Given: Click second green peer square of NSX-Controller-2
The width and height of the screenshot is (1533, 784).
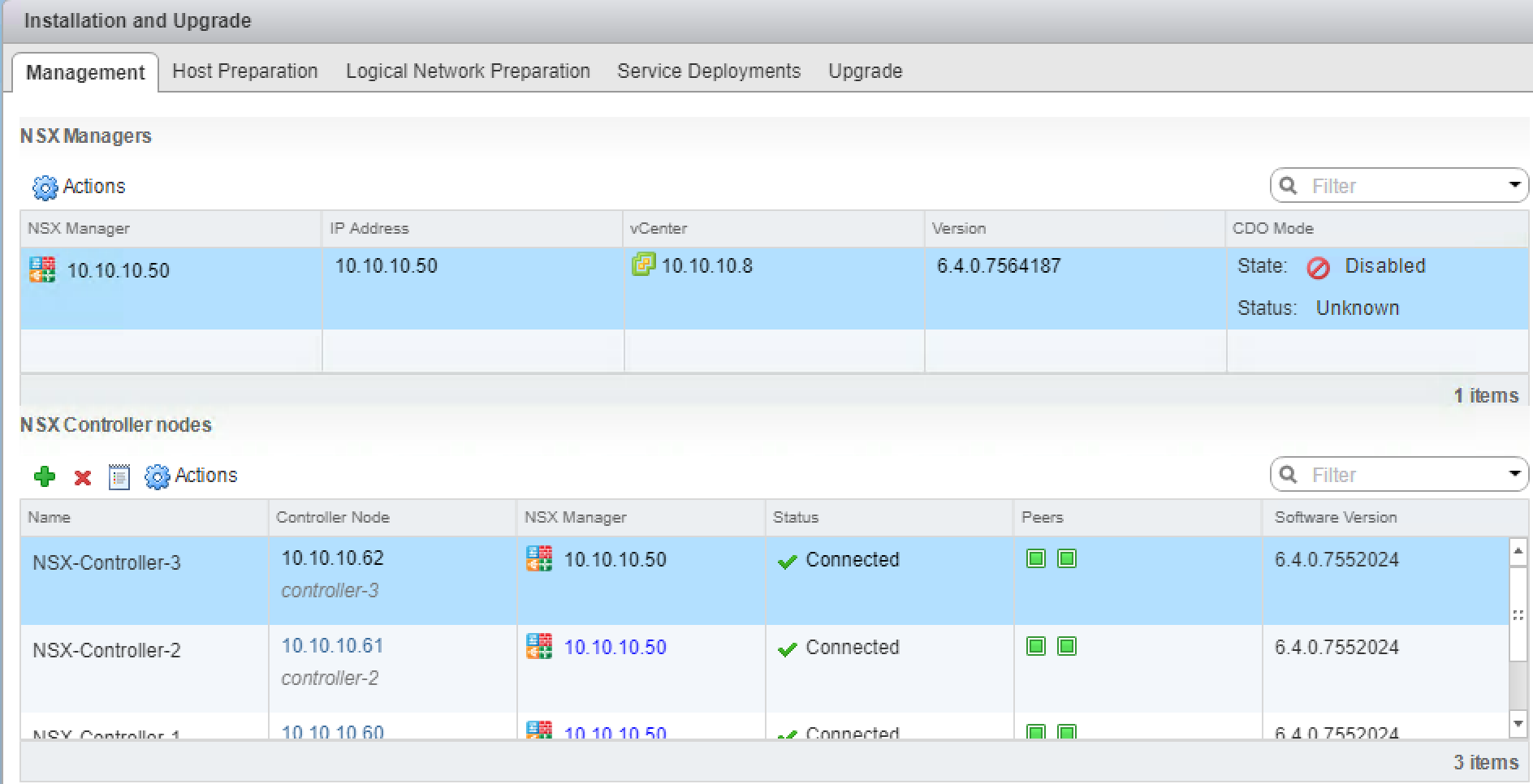Looking at the screenshot, I should point(1067,646).
